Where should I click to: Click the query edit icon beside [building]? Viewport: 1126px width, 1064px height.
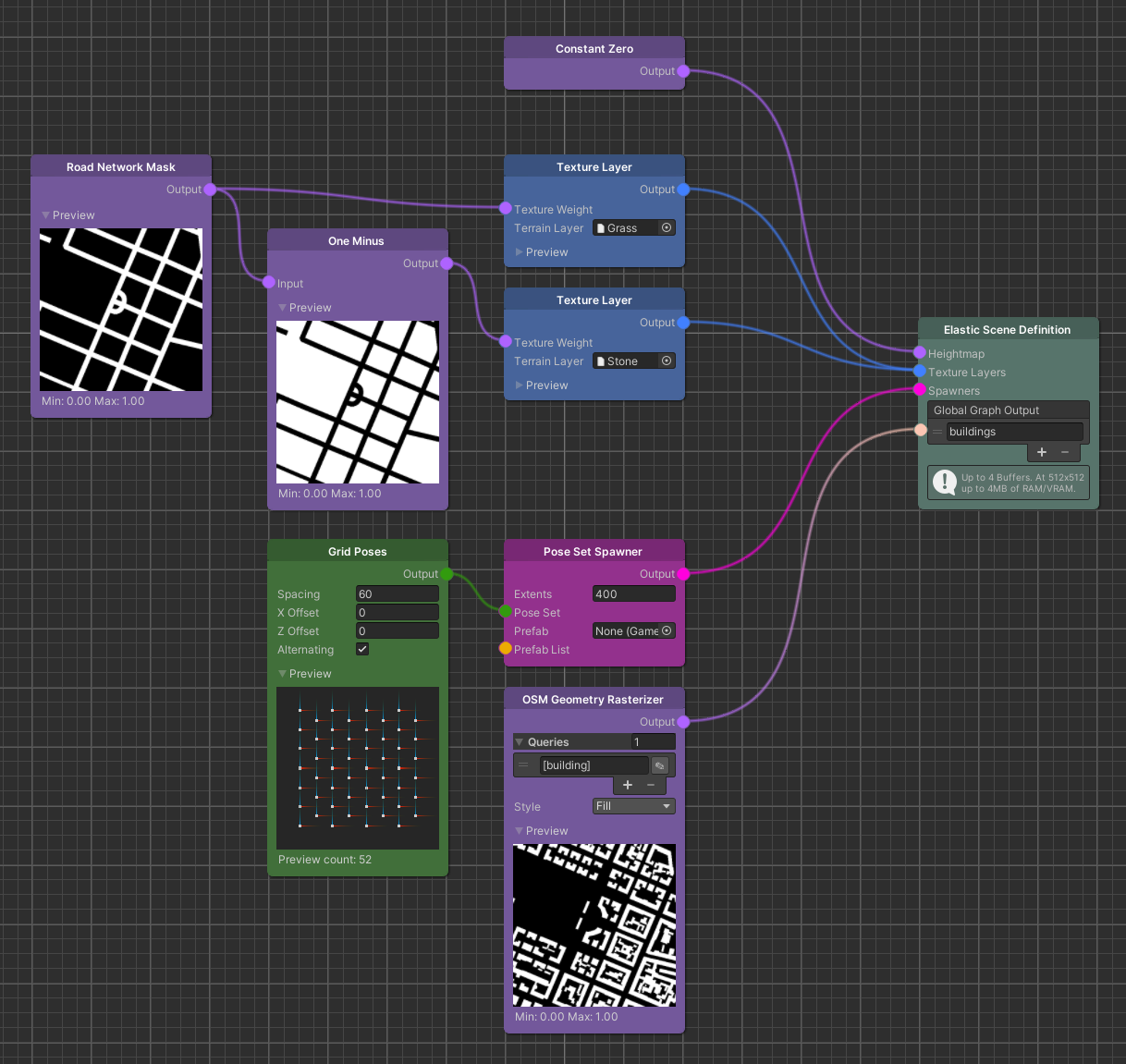pyautogui.click(x=660, y=764)
